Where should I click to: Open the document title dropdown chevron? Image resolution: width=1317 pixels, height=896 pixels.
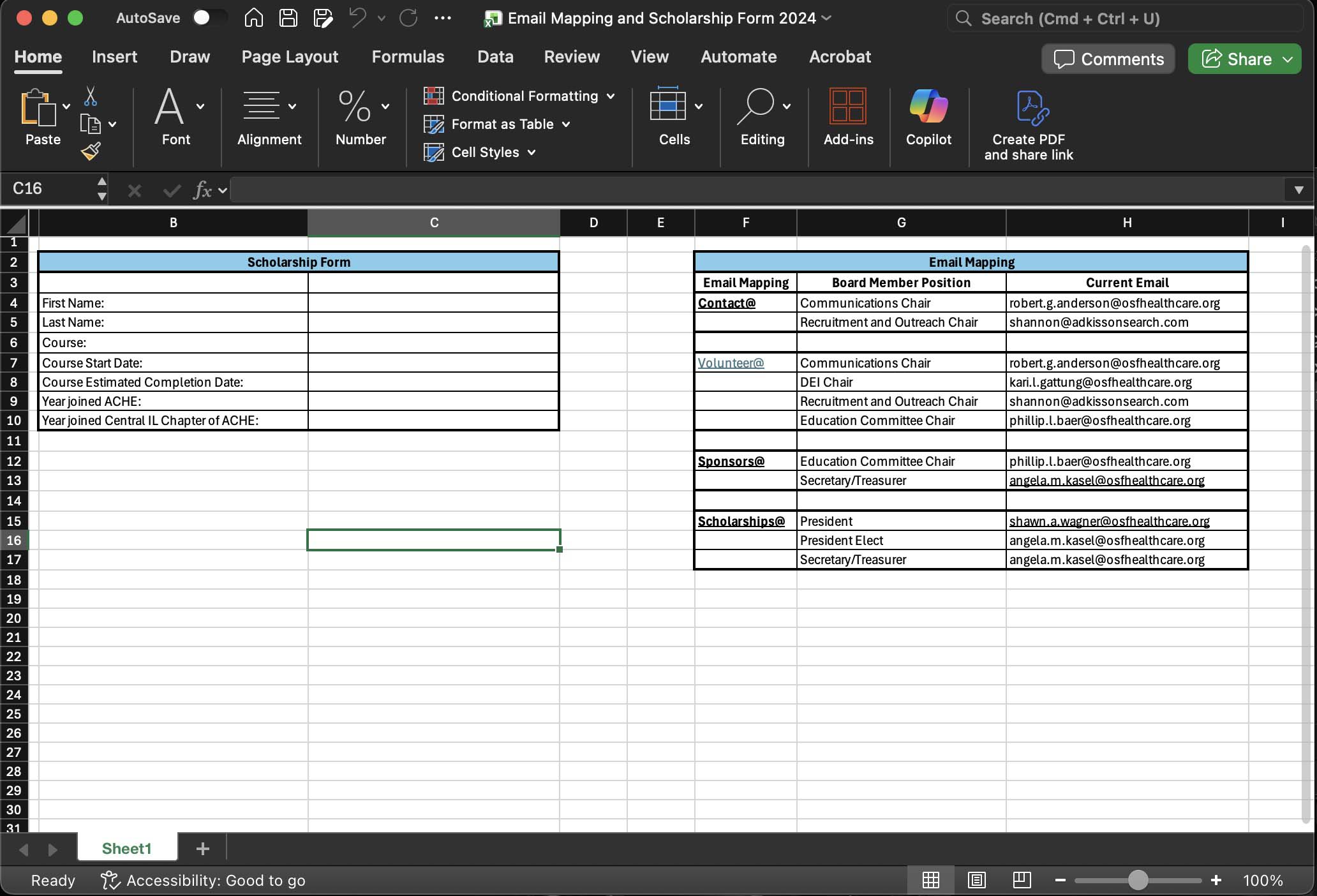(826, 18)
